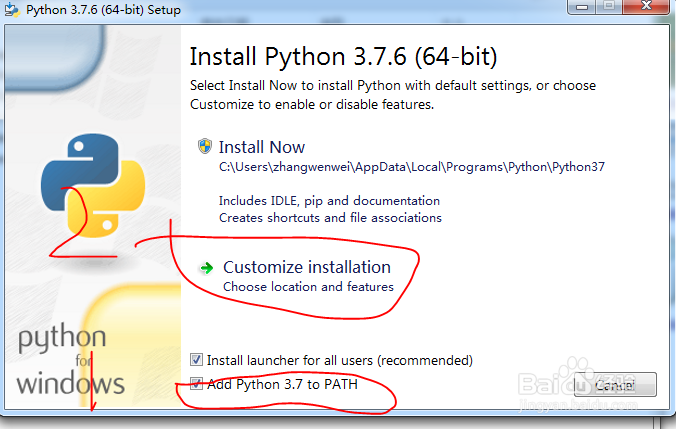Click the 'Choose location and features' text

click(308, 287)
